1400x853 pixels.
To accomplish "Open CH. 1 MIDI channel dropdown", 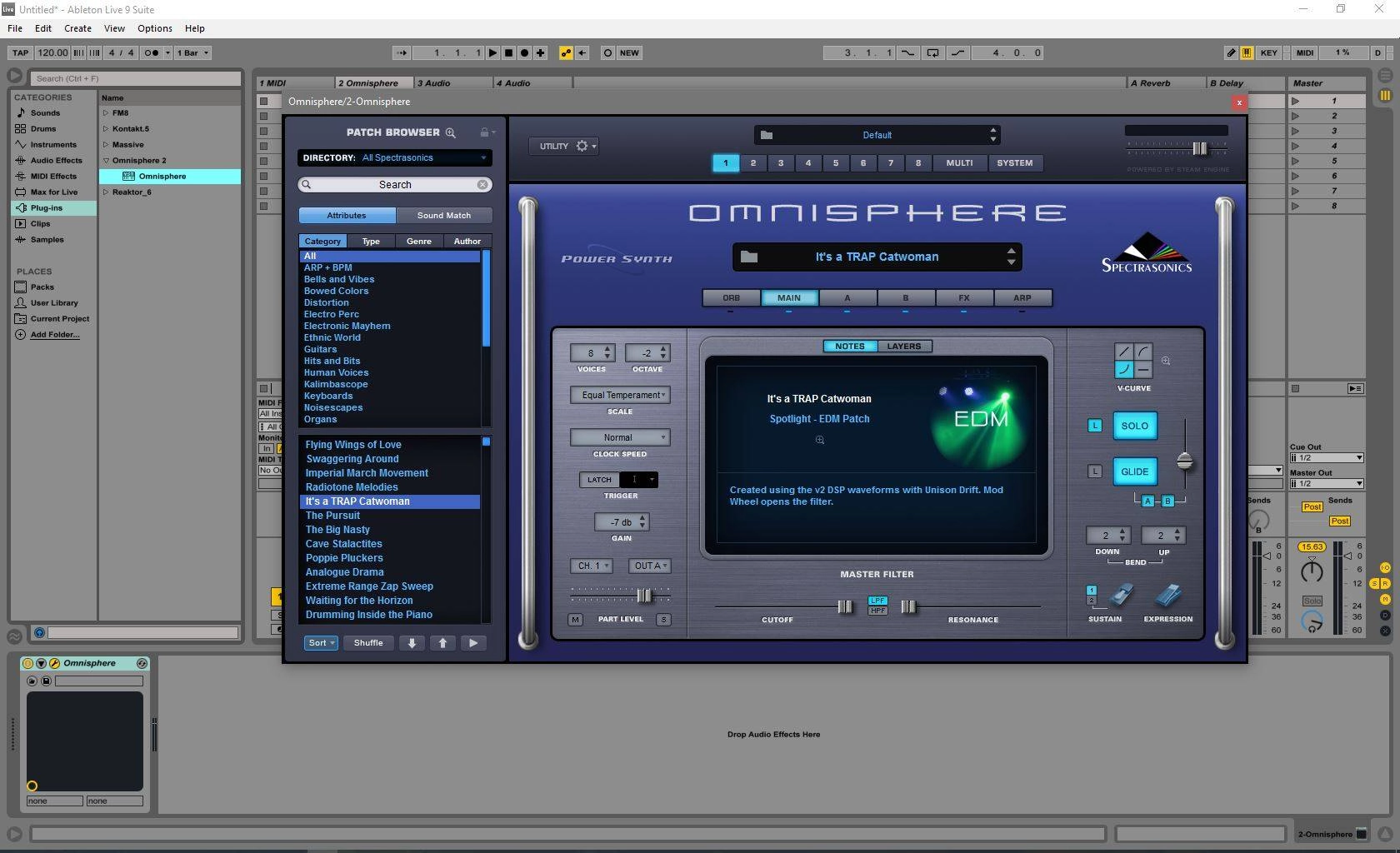I will (591, 566).
